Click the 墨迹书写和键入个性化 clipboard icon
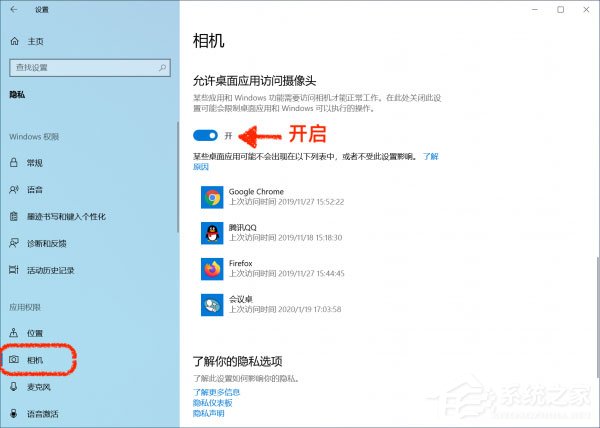Image resolution: width=600 pixels, height=428 pixels. pos(14,216)
